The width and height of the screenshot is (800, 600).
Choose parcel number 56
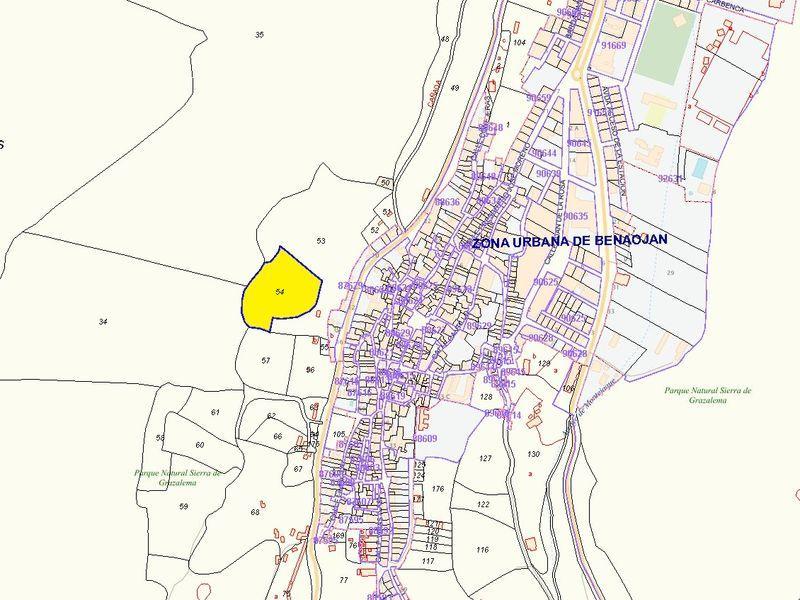[310, 370]
